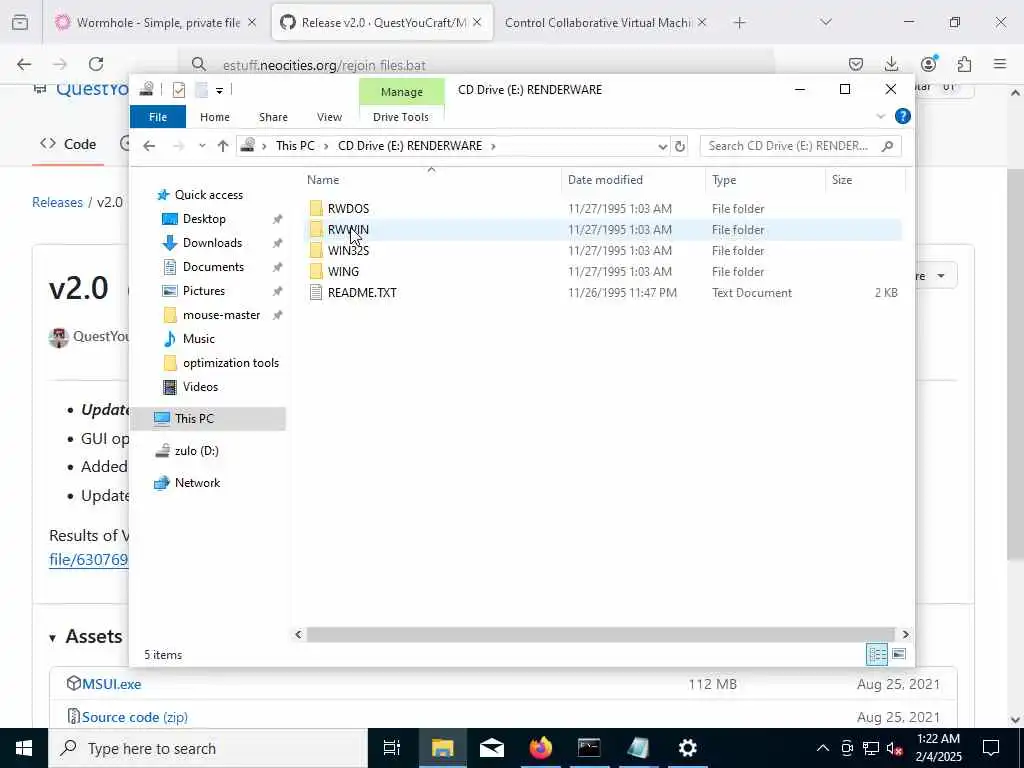Select the README.TXT file

[362, 293]
